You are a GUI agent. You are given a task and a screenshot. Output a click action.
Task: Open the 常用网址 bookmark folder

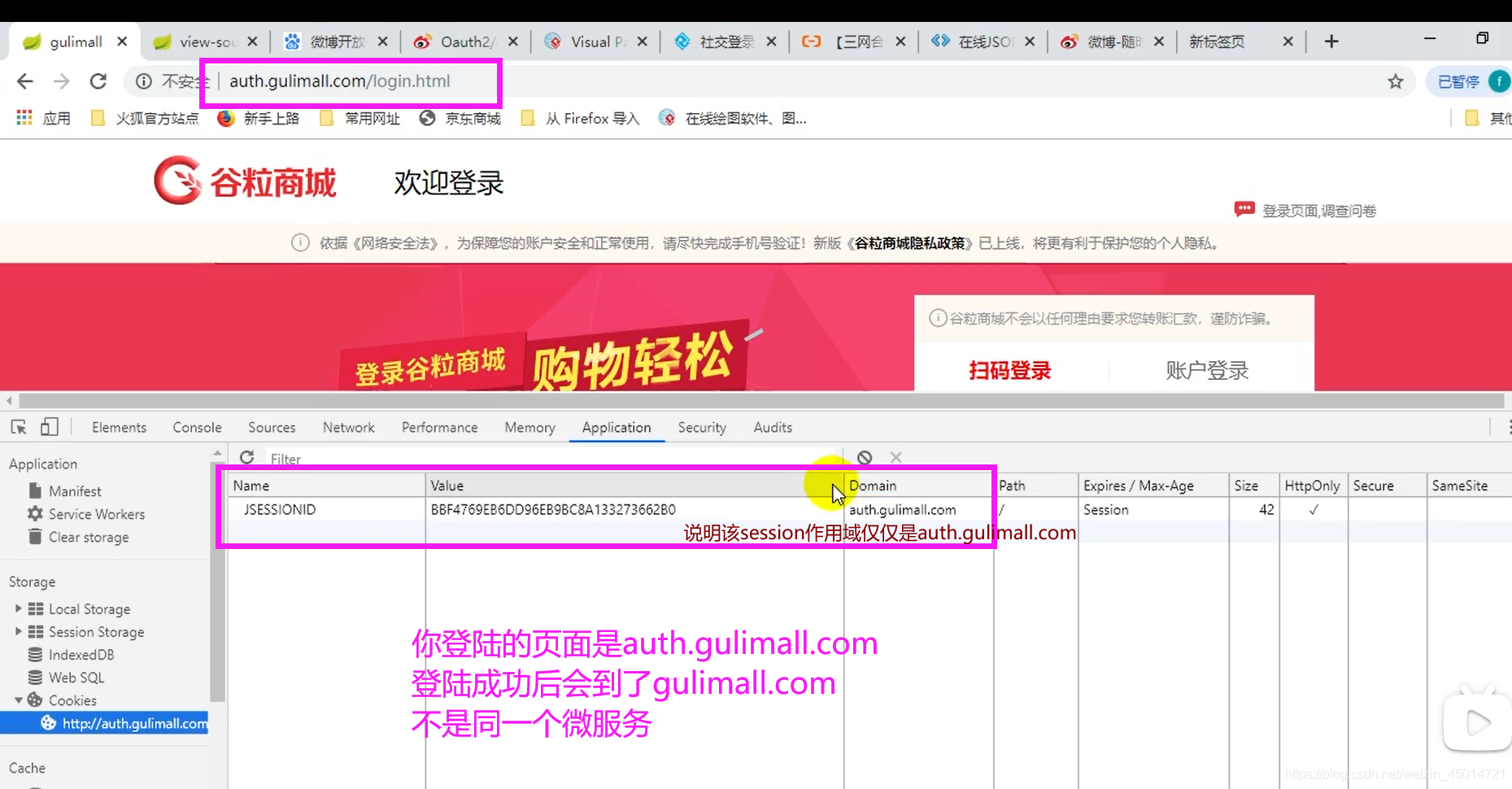coord(360,119)
